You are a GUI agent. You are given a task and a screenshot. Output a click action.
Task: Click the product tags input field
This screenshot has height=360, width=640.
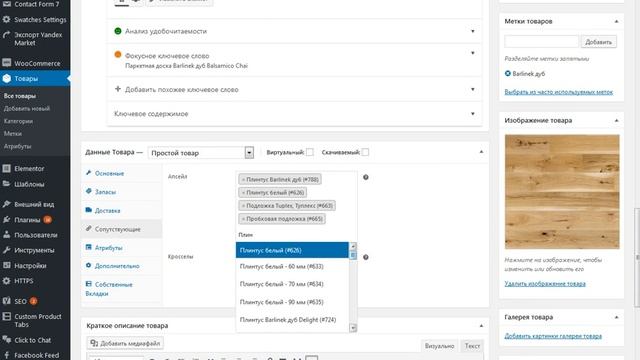click(x=542, y=42)
